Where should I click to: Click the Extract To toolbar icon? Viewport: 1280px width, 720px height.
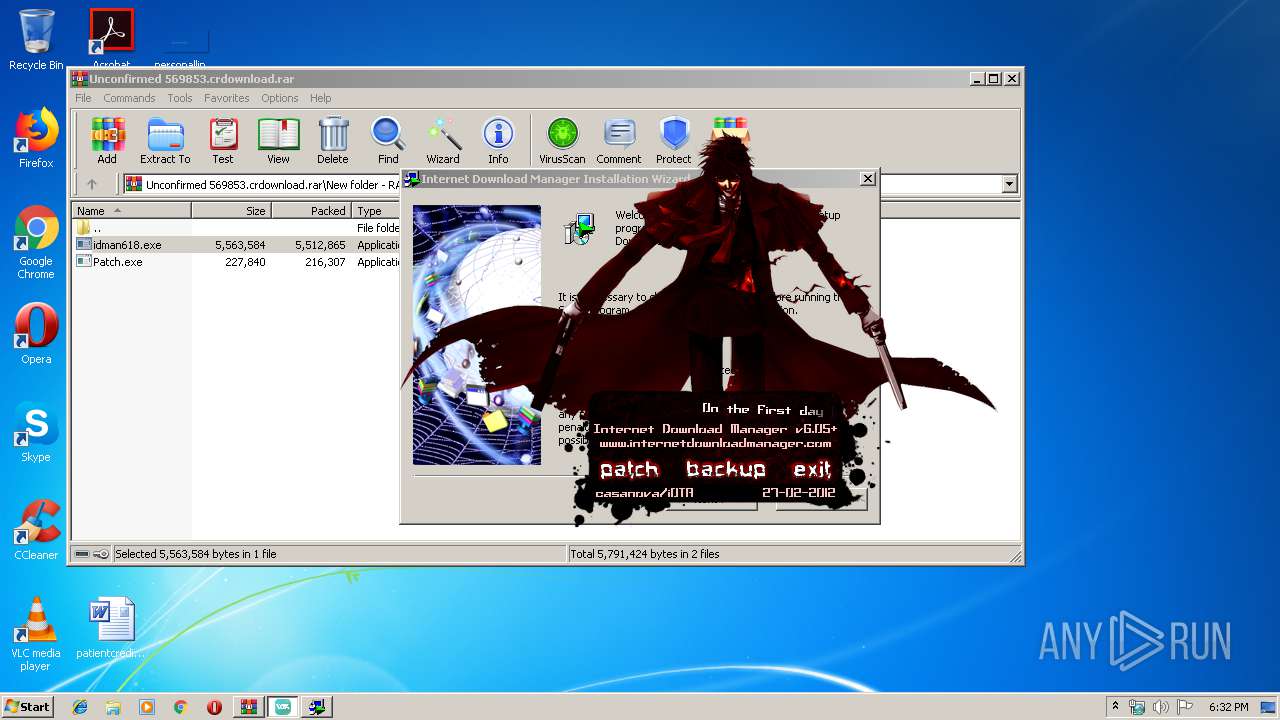165,140
